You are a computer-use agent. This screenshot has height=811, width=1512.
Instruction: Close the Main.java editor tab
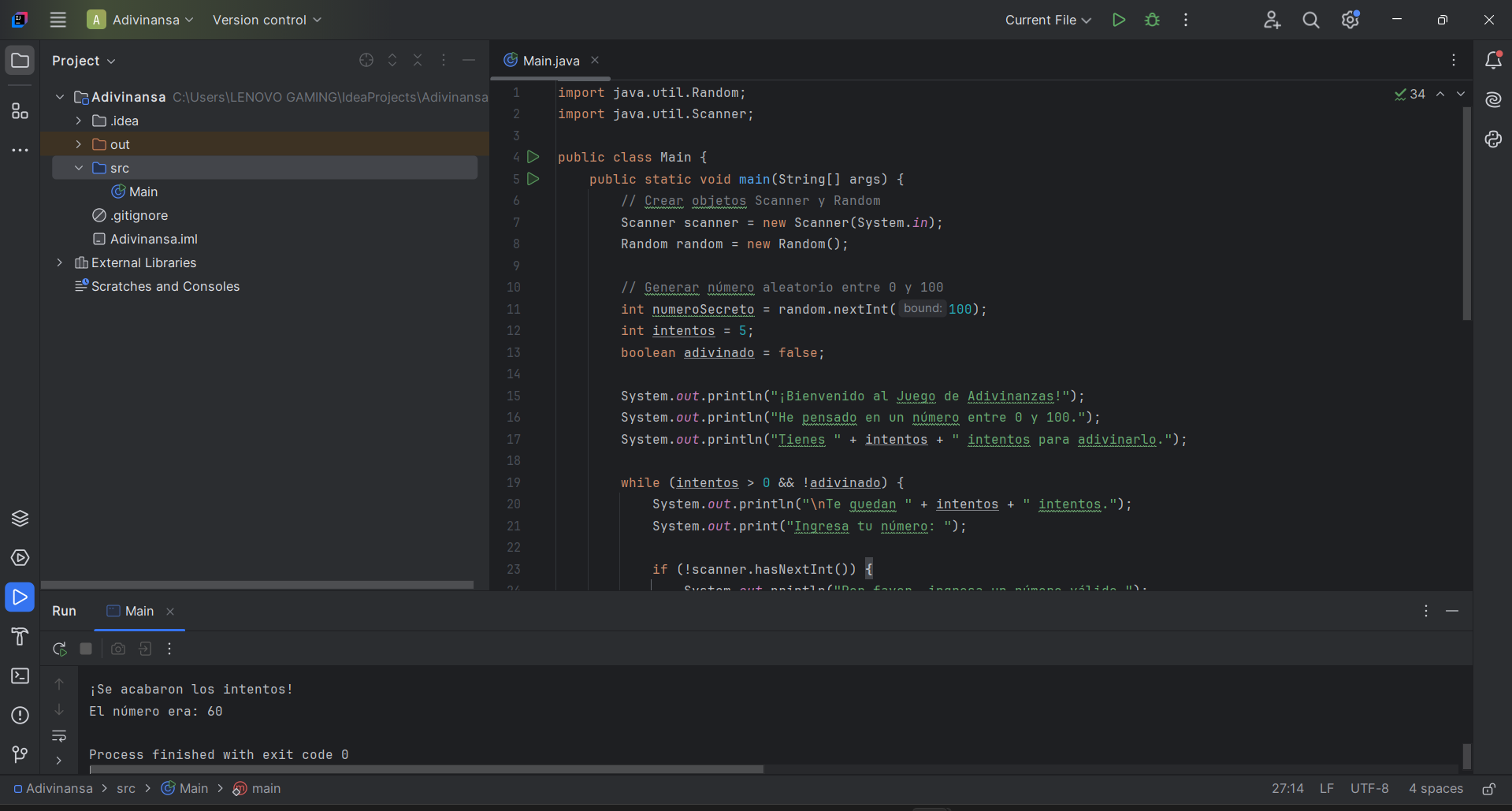pyautogui.click(x=595, y=60)
